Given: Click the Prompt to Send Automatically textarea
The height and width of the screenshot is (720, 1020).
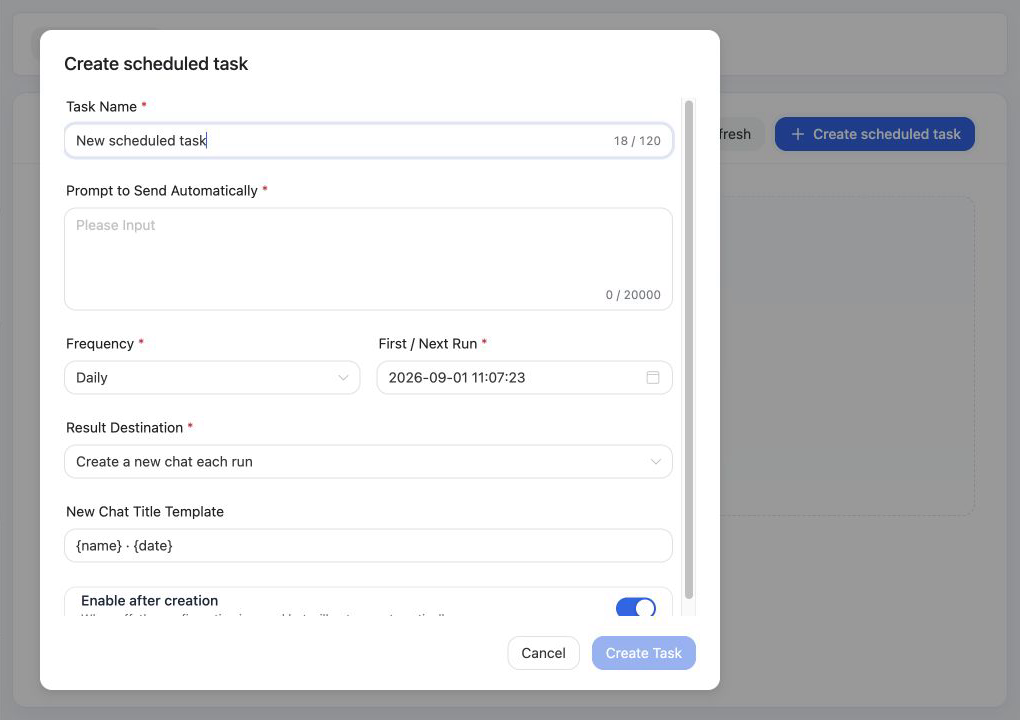Looking at the screenshot, I should pos(368,259).
